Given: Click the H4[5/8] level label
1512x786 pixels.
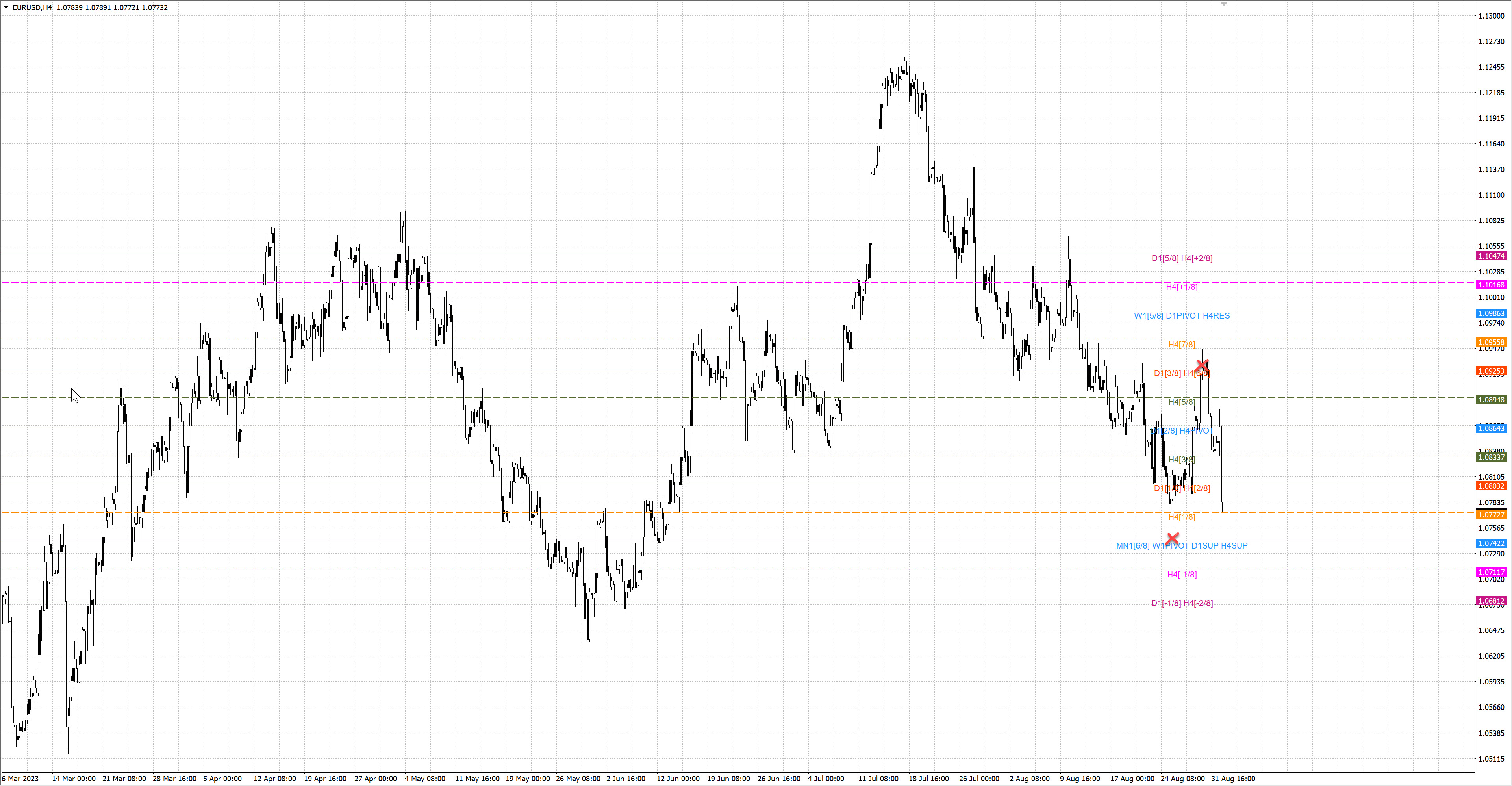Looking at the screenshot, I should click(x=1182, y=402).
